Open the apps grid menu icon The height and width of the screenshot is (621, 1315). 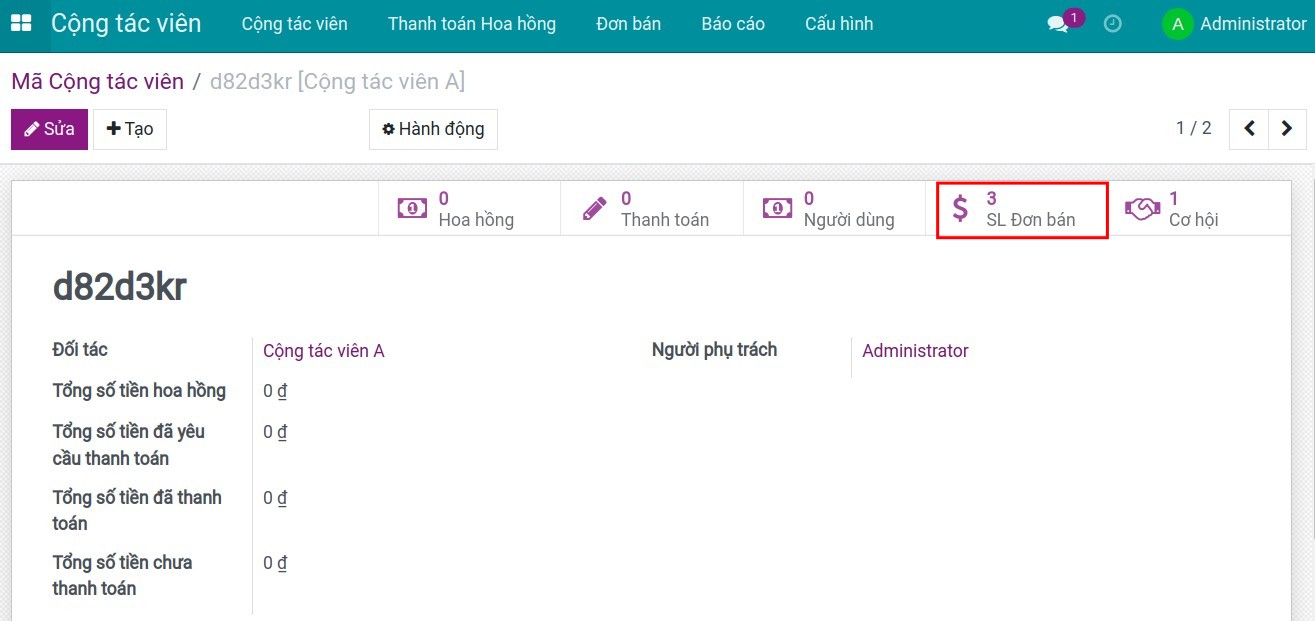(x=20, y=21)
